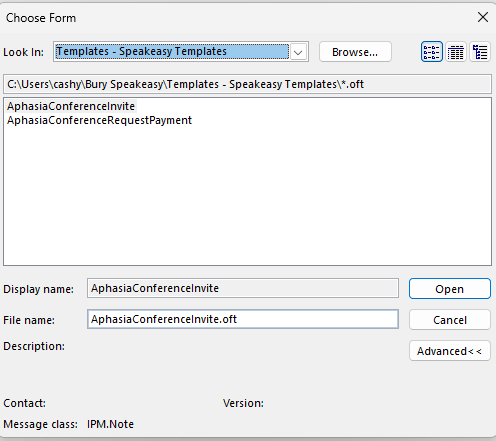
Task: Switch to the grouped tree view icon
Action: (x=480, y=52)
